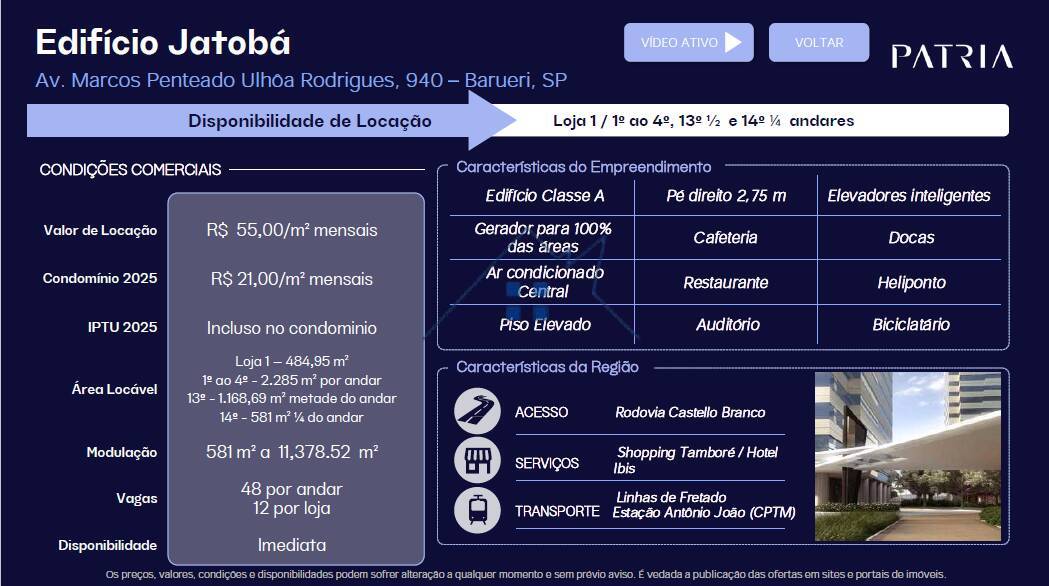Click the Shopping Tamboré / Hotel Ibis text

point(695,460)
